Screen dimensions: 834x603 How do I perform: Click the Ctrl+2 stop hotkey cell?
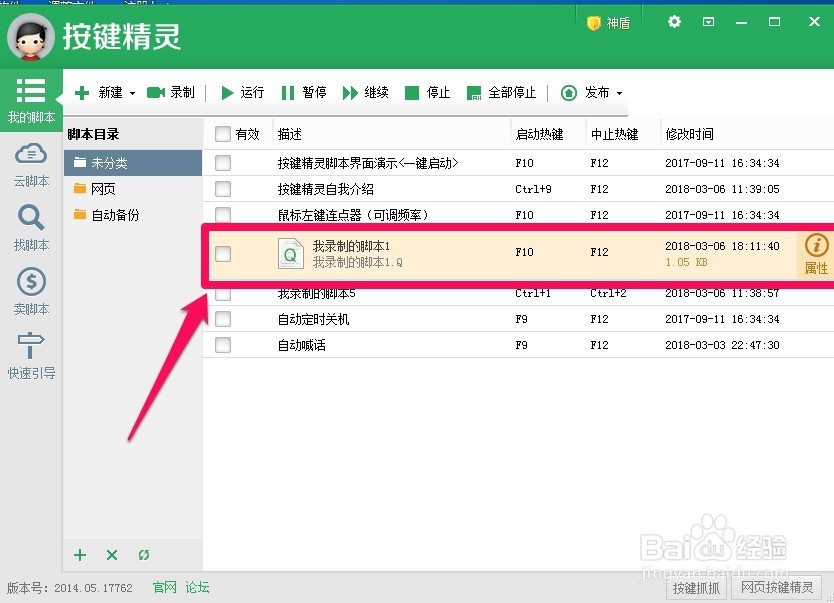pos(608,293)
